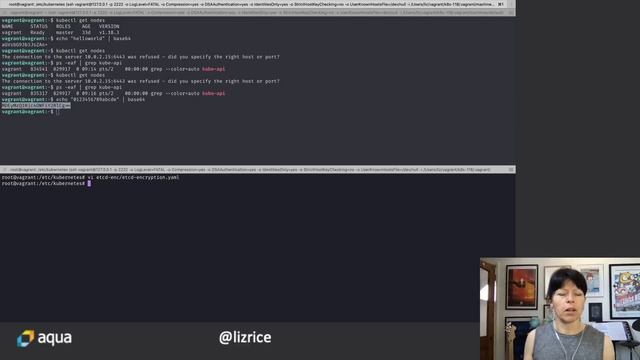Click the highlighted base64 output string
The height and width of the screenshot is (360, 640).
(x=36, y=106)
